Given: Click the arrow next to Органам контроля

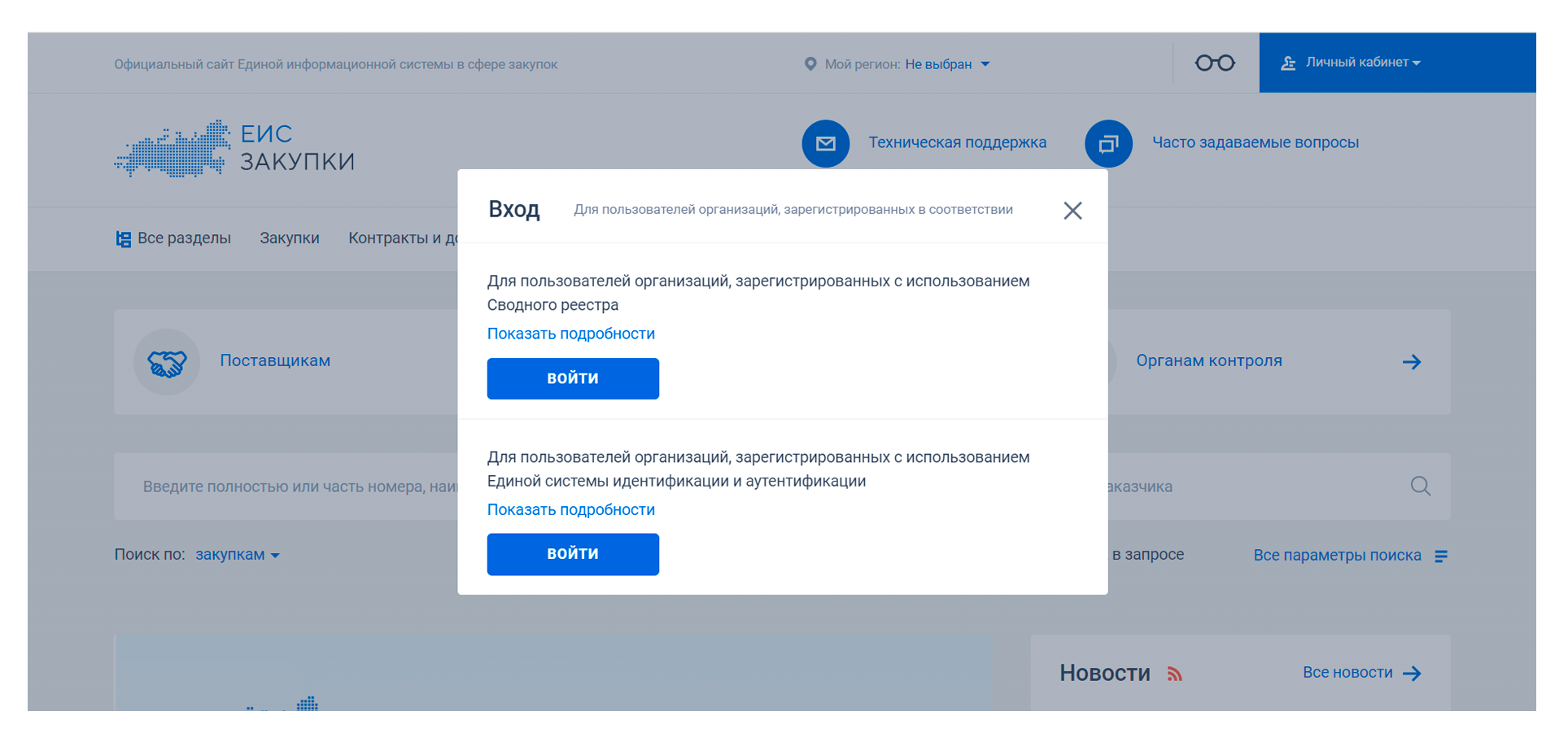Looking at the screenshot, I should 1412,362.
